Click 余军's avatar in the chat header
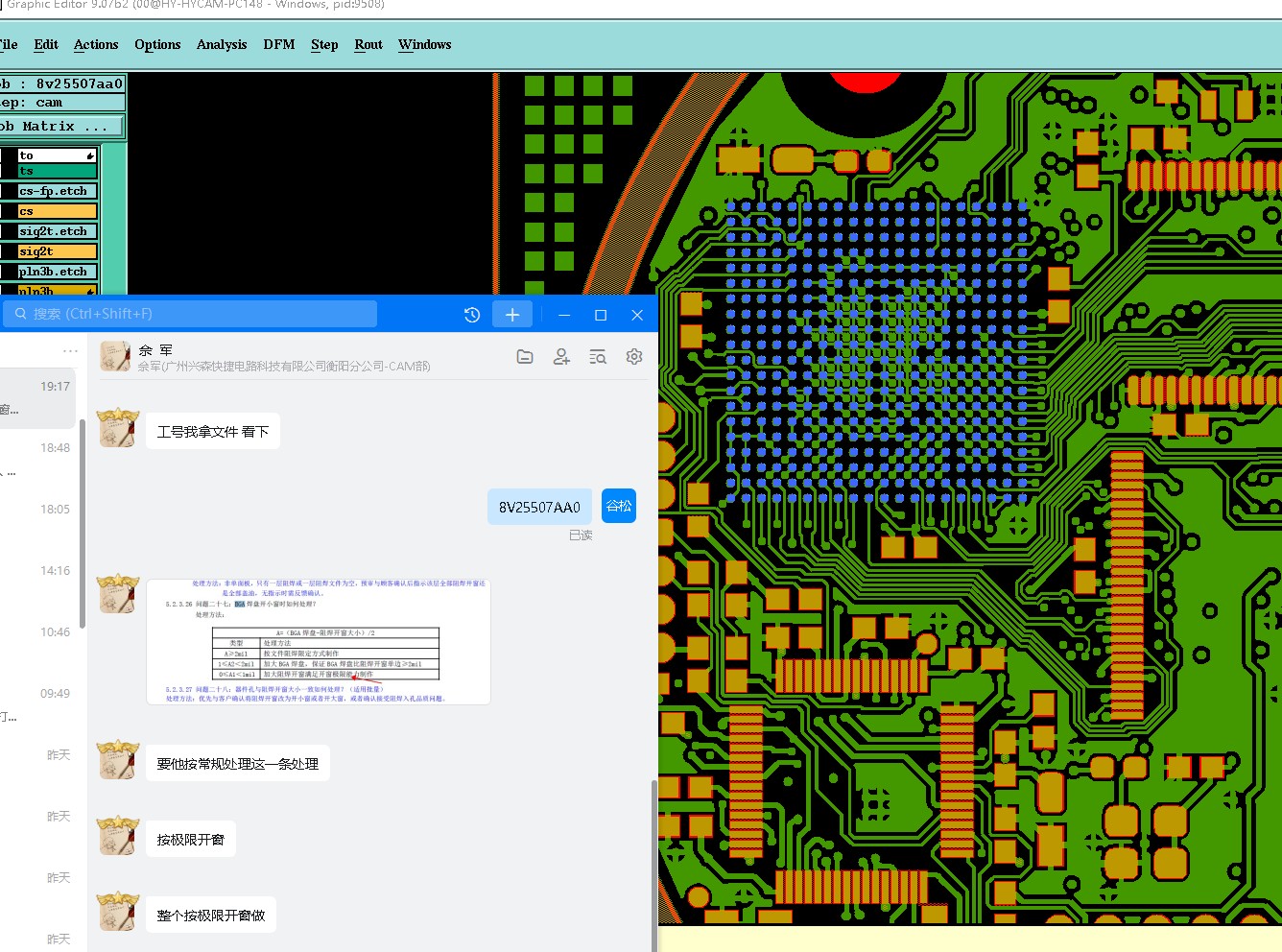This screenshot has height=952, width=1282. pos(115,356)
